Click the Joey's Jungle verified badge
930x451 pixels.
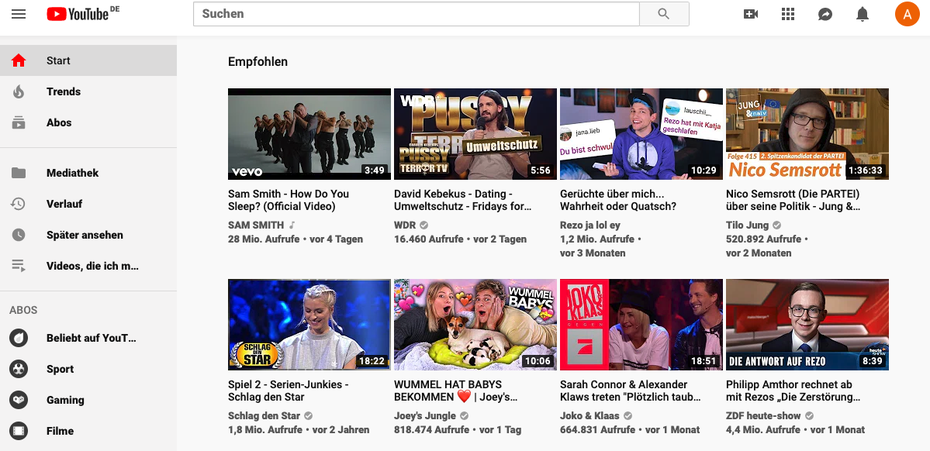point(464,416)
